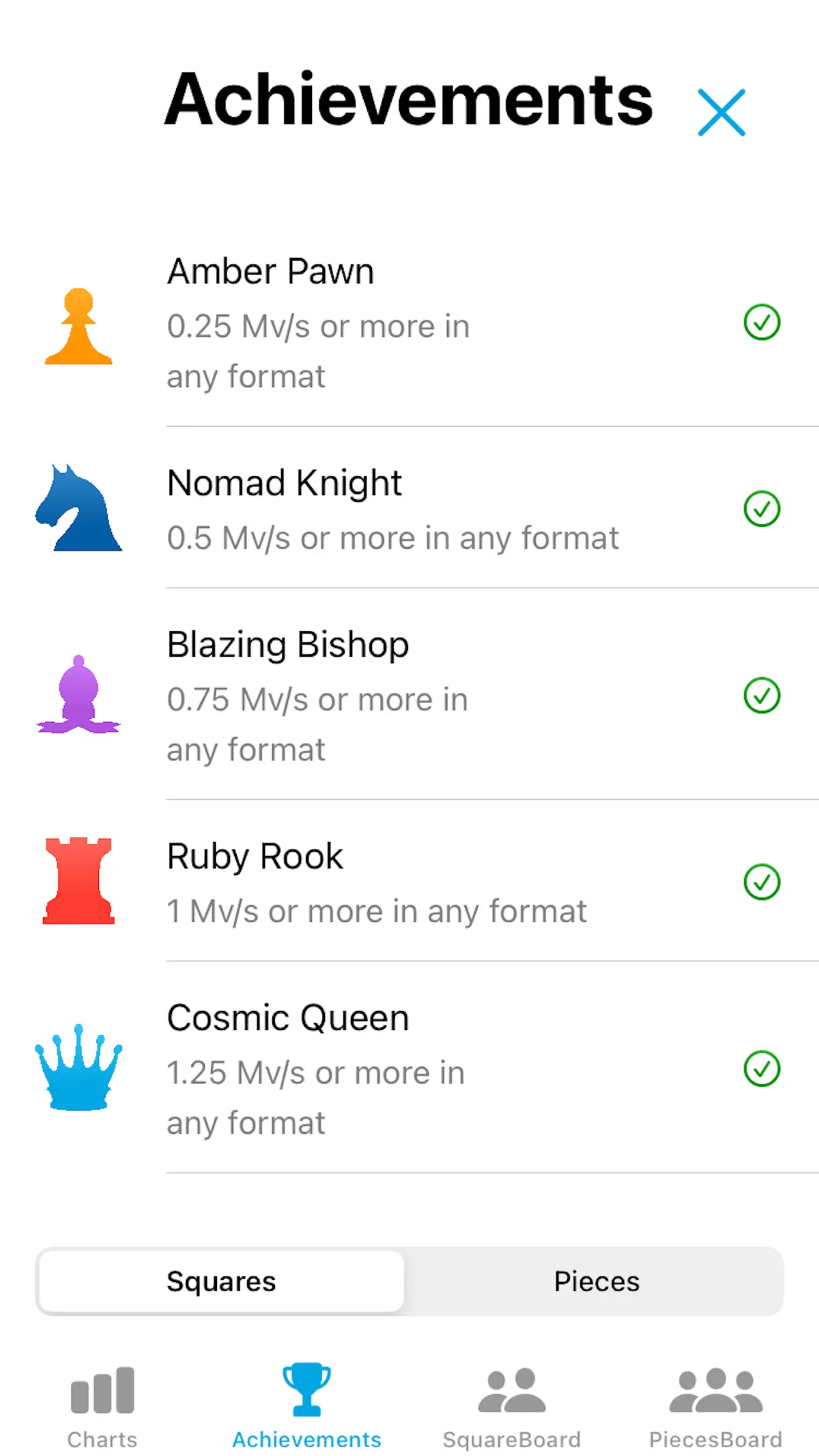Image resolution: width=819 pixels, height=1456 pixels.
Task: Close the Achievements screen with X
Action: [721, 112]
